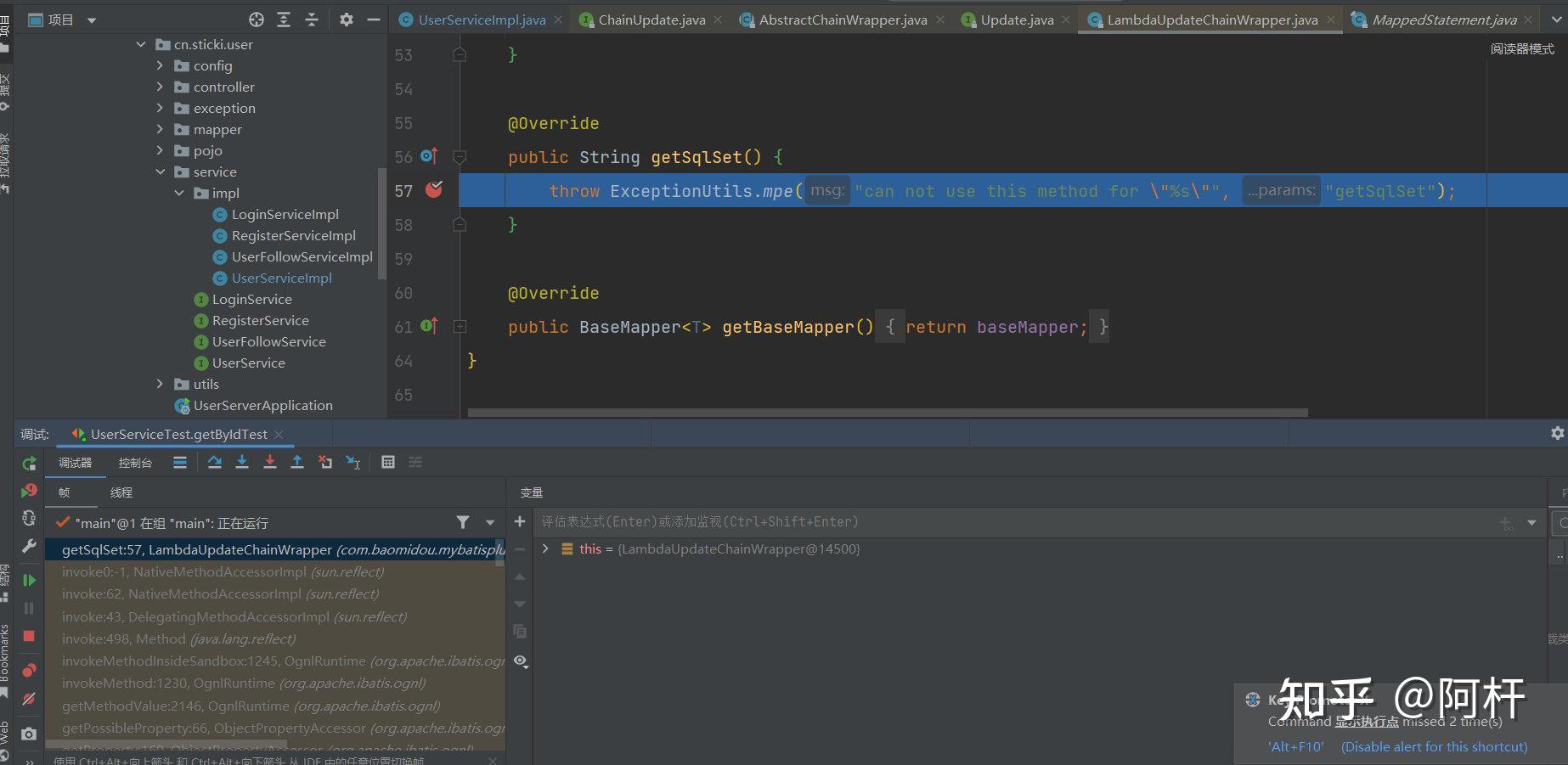This screenshot has height=765, width=1568.
Task: Click the Step Over debugger icon
Action: pos(215,462)
